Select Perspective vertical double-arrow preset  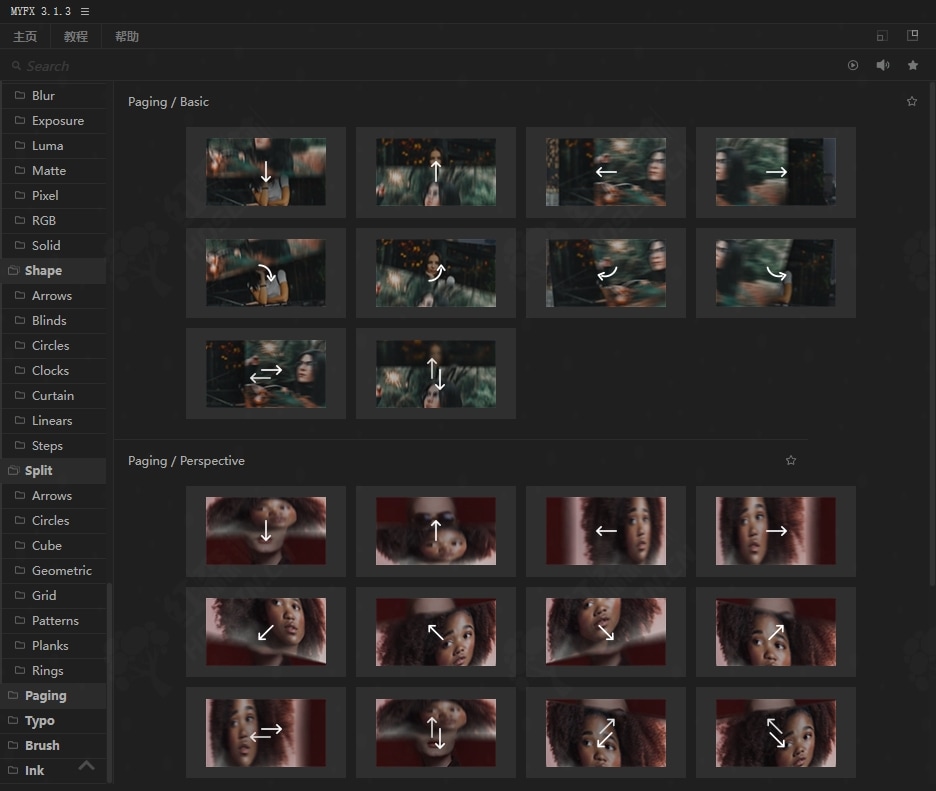[x=436, y=732]
